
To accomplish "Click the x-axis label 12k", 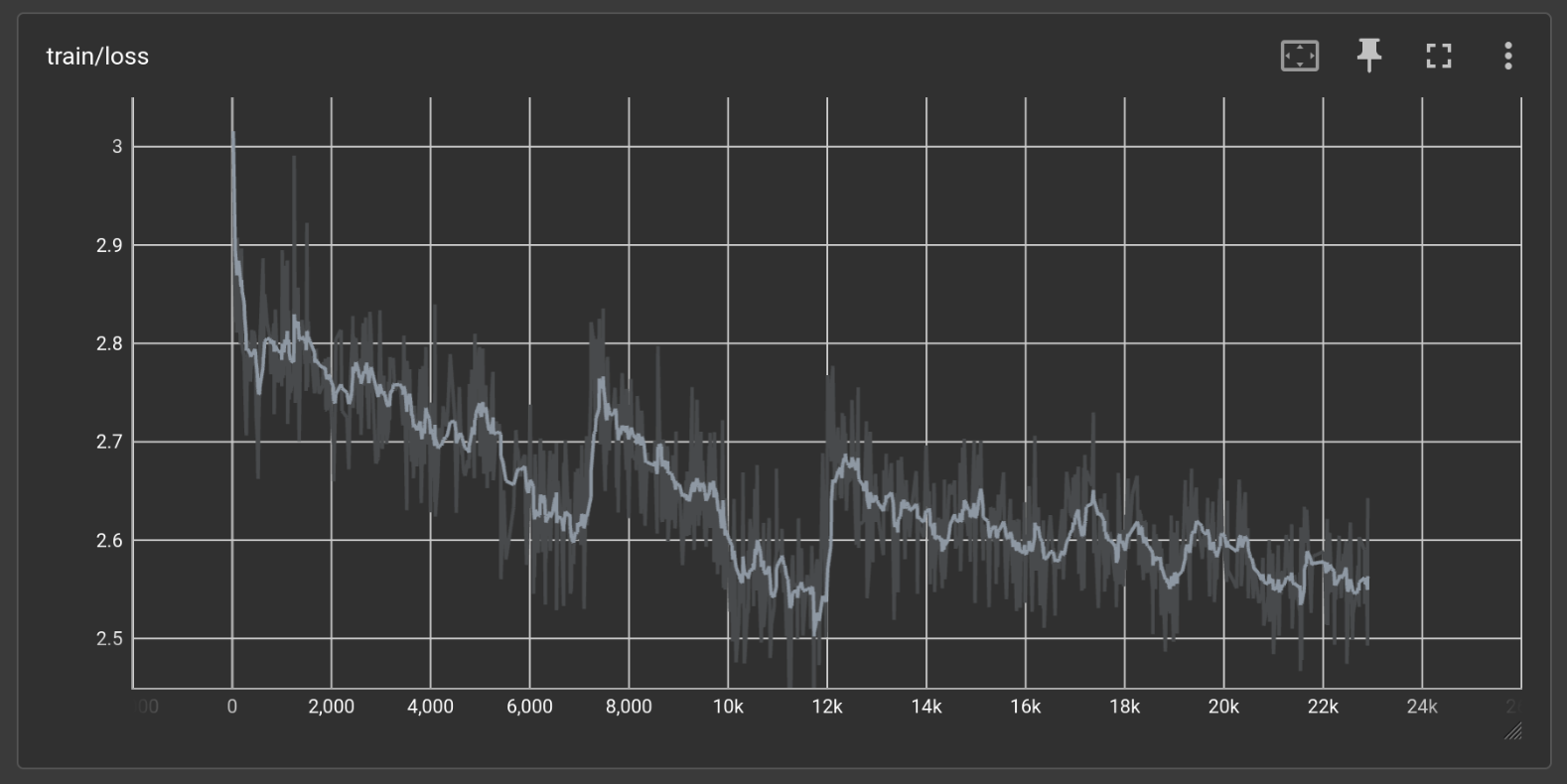I will click(827, 707).
